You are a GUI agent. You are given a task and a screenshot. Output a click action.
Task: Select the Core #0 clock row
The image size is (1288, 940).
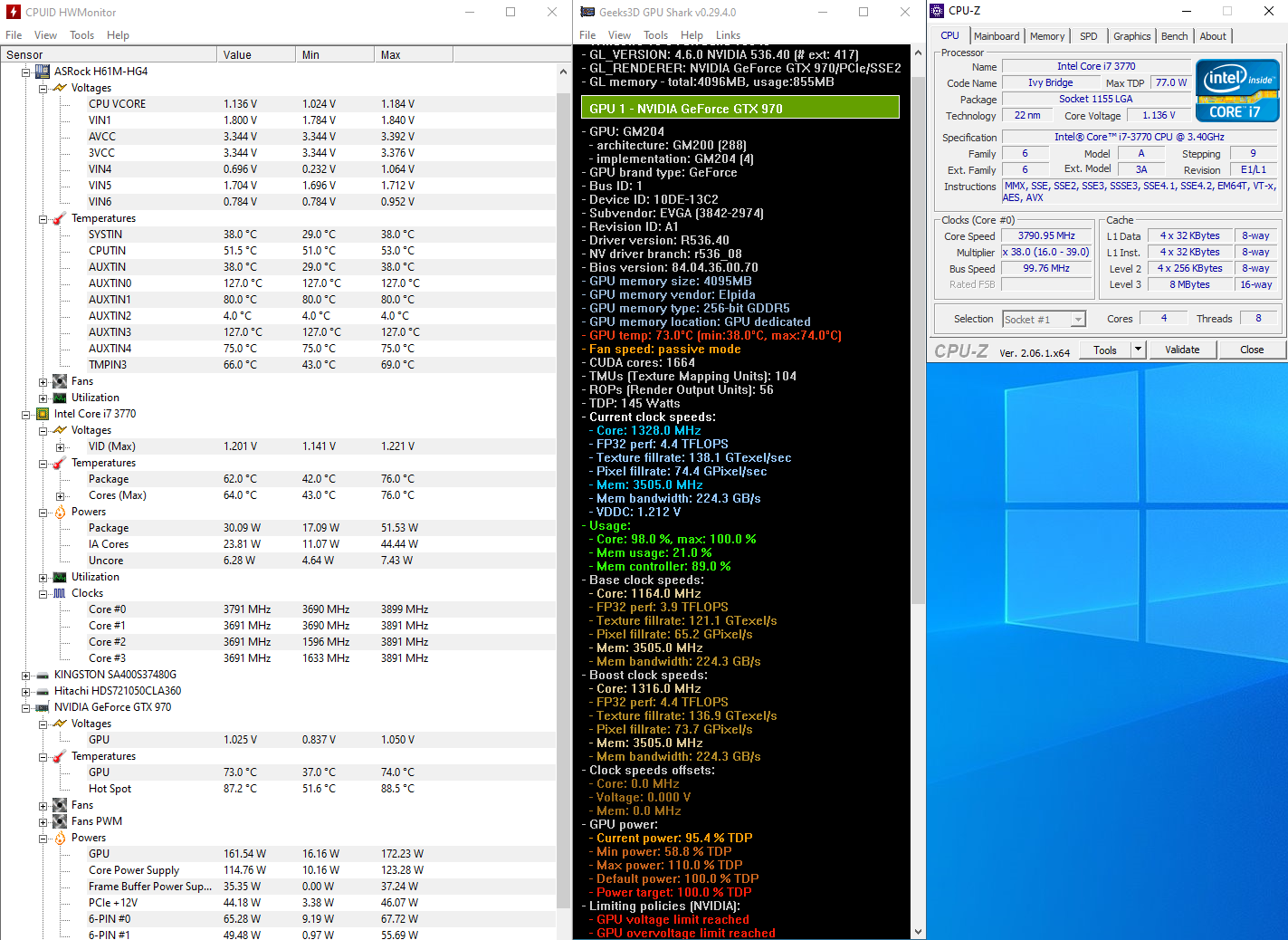278,609
